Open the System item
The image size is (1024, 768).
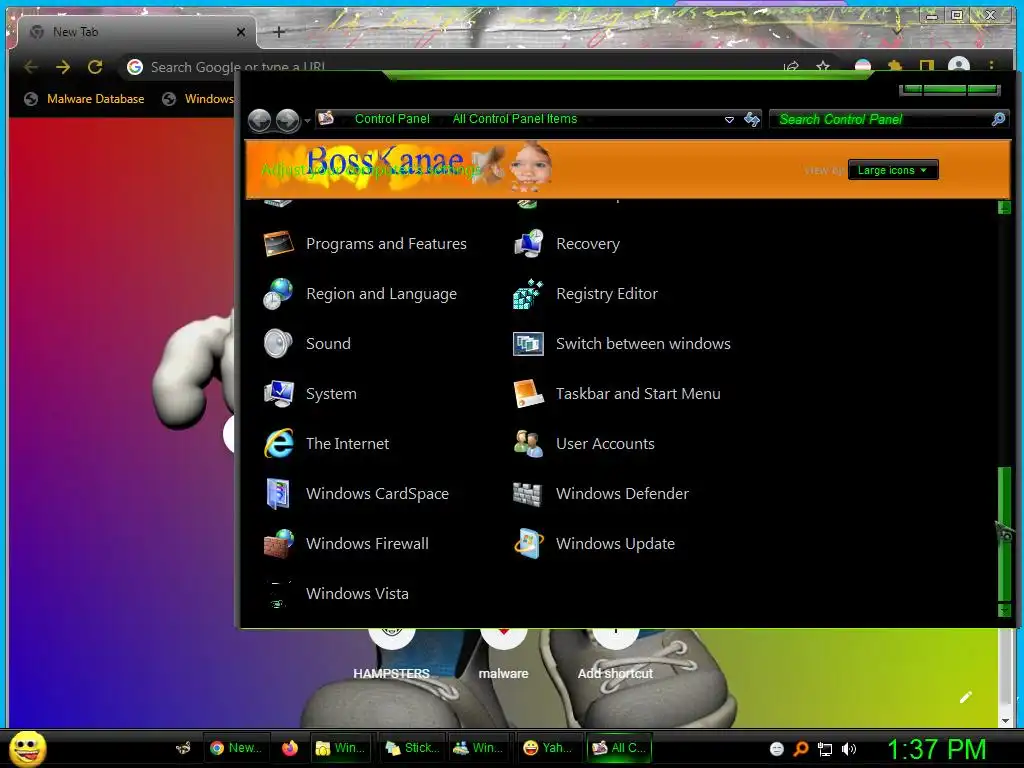point(310,394)
